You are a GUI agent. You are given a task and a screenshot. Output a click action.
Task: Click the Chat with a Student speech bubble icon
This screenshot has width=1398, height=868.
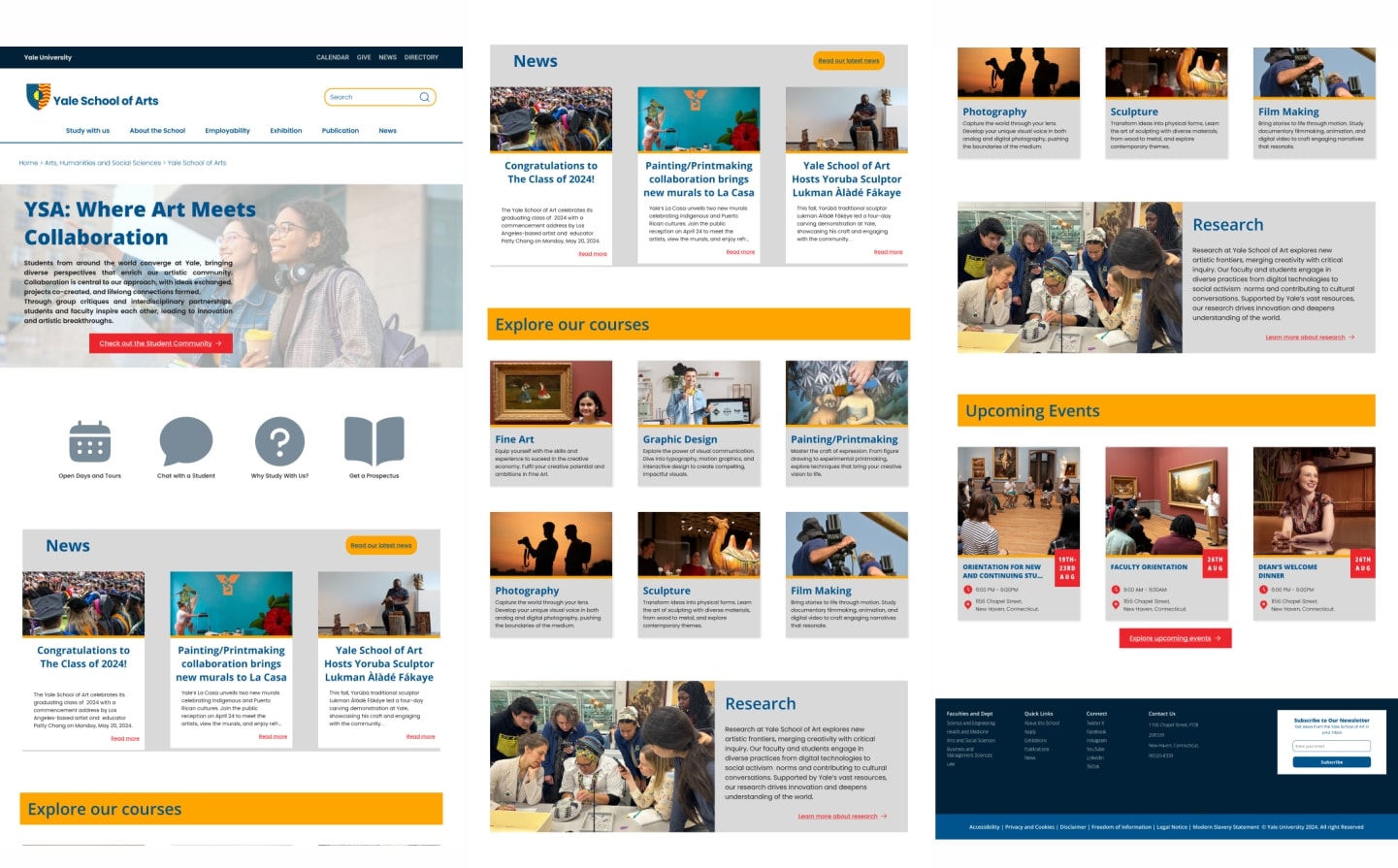click(x=186, y=441)
